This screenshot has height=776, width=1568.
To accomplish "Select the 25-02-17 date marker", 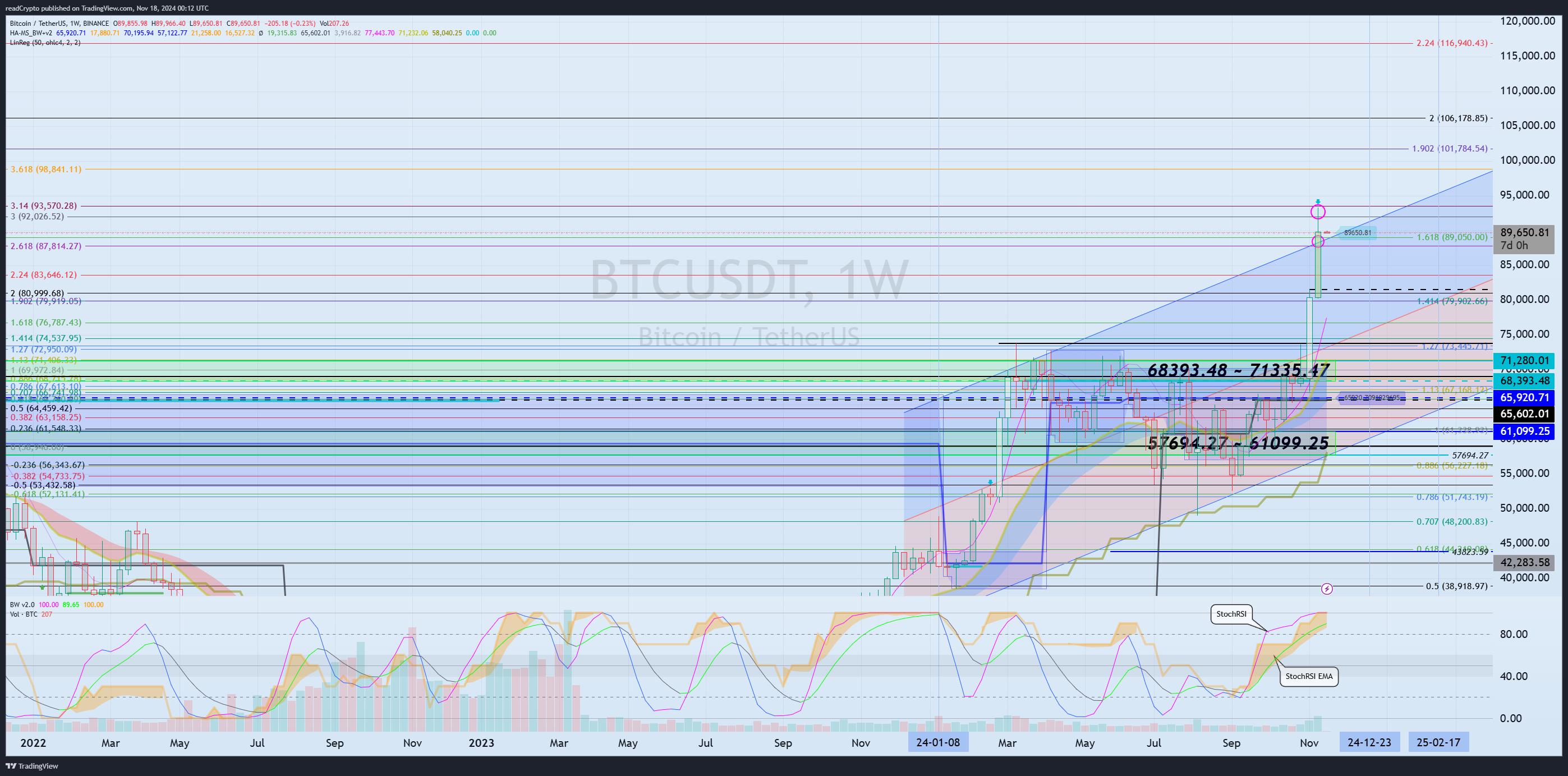I will tap(1438, 742).
